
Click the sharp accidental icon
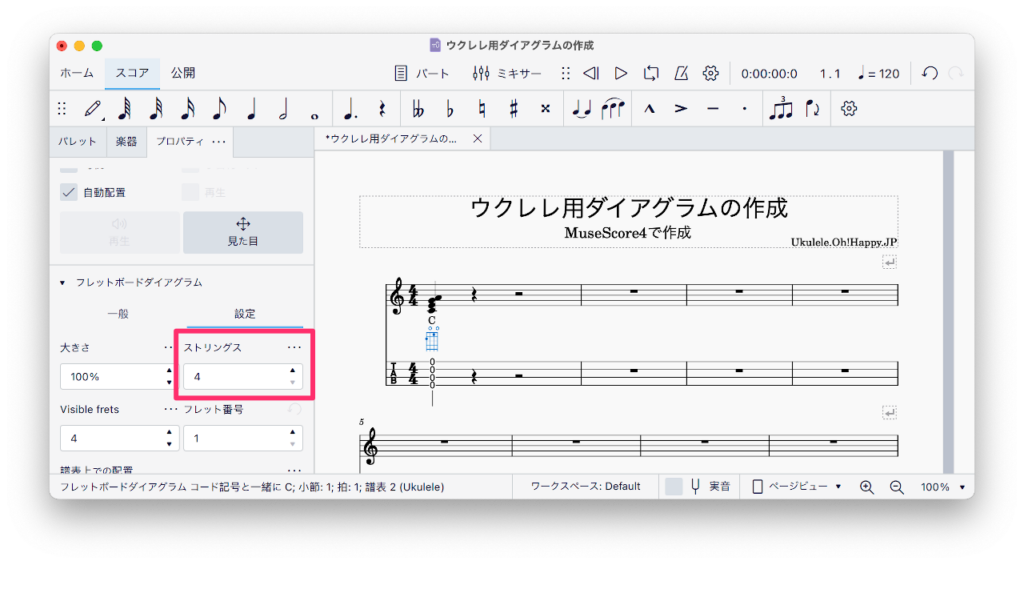point(513,108)
